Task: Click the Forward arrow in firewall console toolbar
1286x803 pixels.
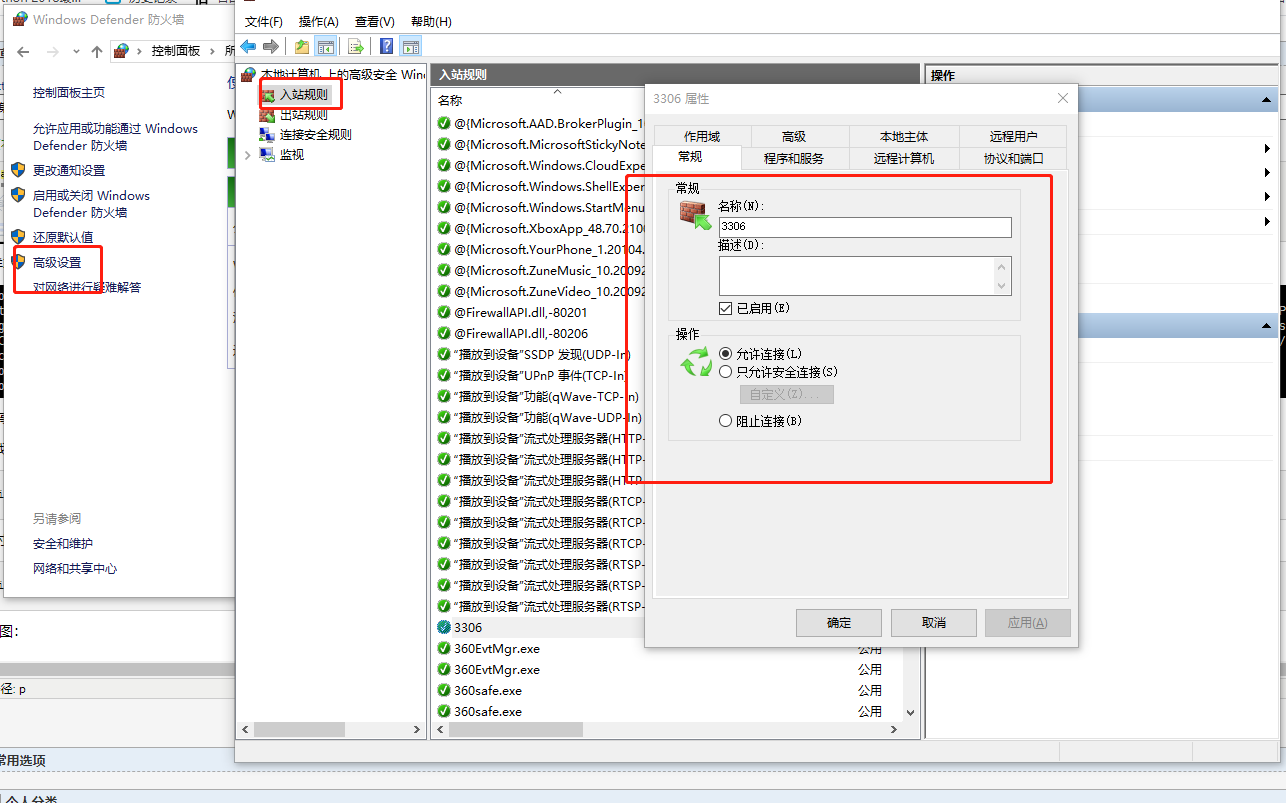Action: click(x=271, y=46)
